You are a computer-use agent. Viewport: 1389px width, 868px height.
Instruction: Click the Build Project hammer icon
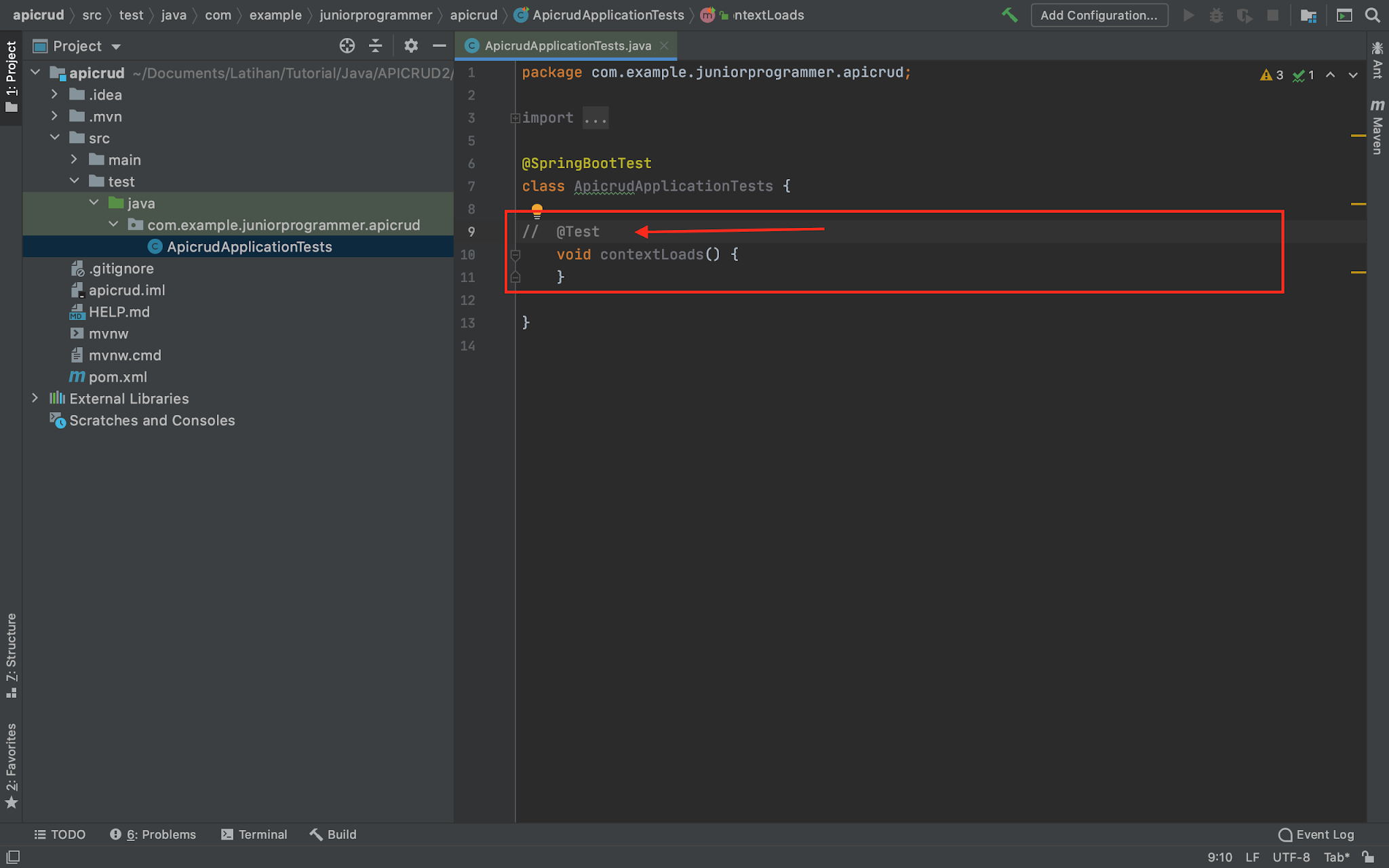pyautogui.click(x=1009, y=15)
